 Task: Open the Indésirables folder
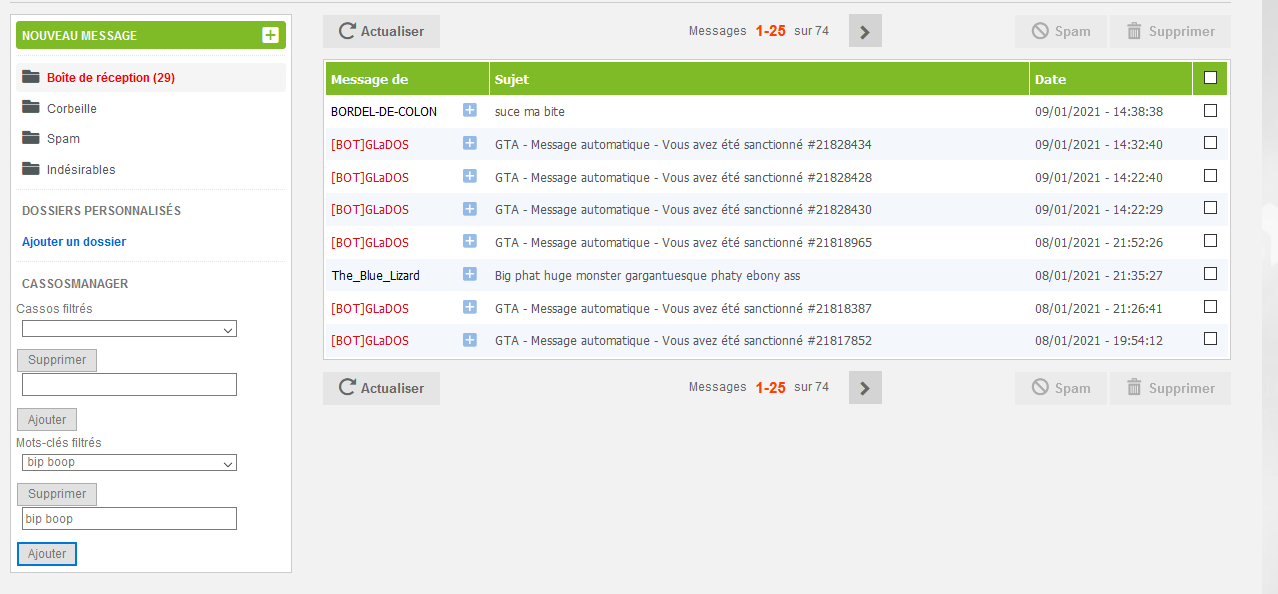[x=80, y=170]
